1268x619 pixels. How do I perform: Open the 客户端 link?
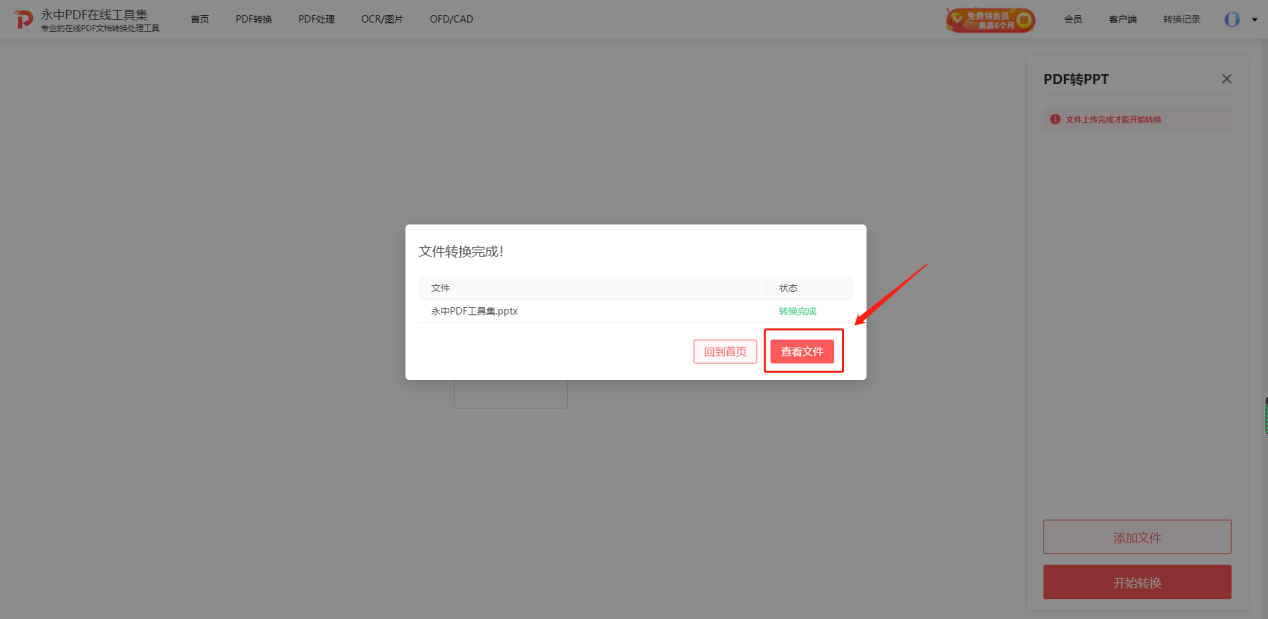click(x=1122, y=19)
